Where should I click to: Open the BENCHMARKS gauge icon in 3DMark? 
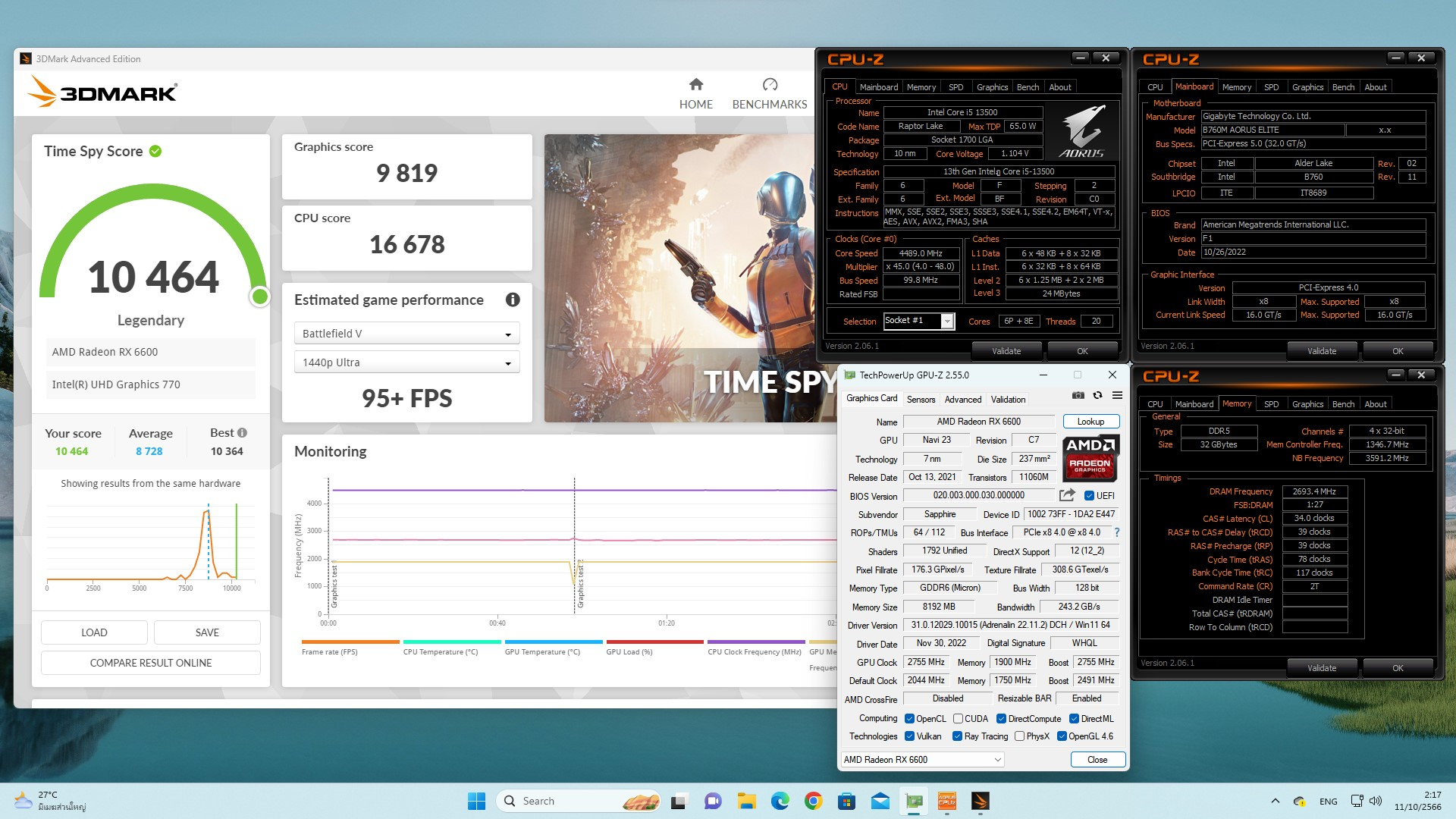pos(770,84)
